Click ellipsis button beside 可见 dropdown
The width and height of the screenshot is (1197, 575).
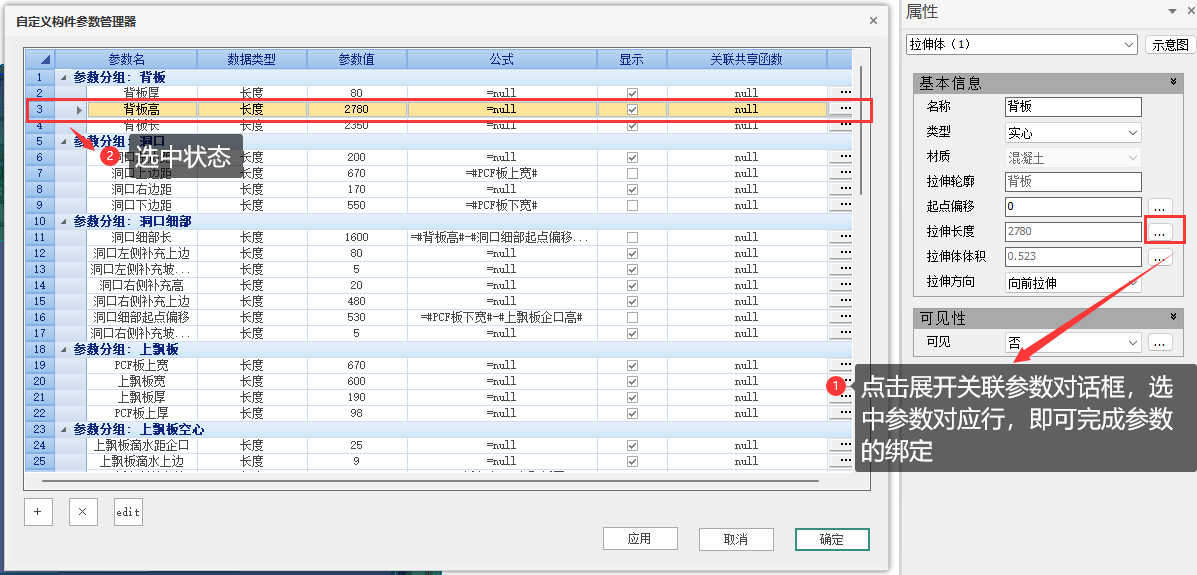coord(1160,343)
